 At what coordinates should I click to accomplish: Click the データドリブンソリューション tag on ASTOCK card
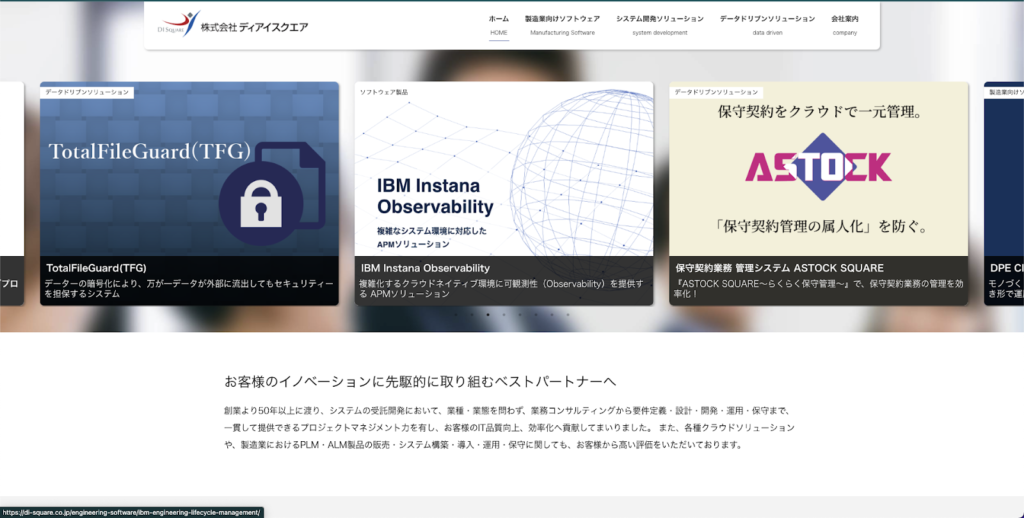(x=716, y=92)
